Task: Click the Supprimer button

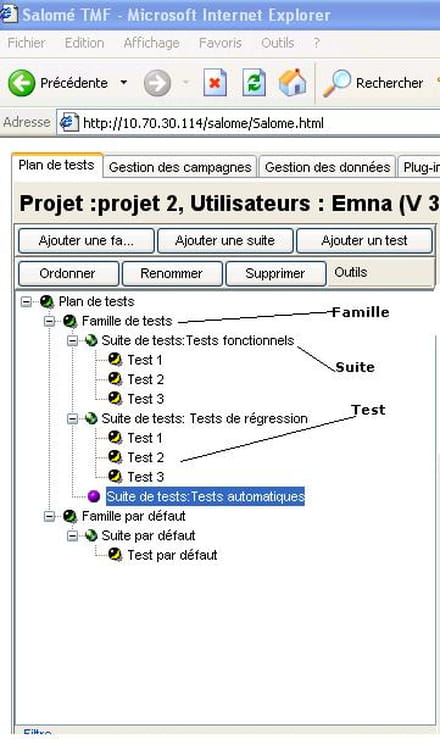Action: [x=275, y=273]
